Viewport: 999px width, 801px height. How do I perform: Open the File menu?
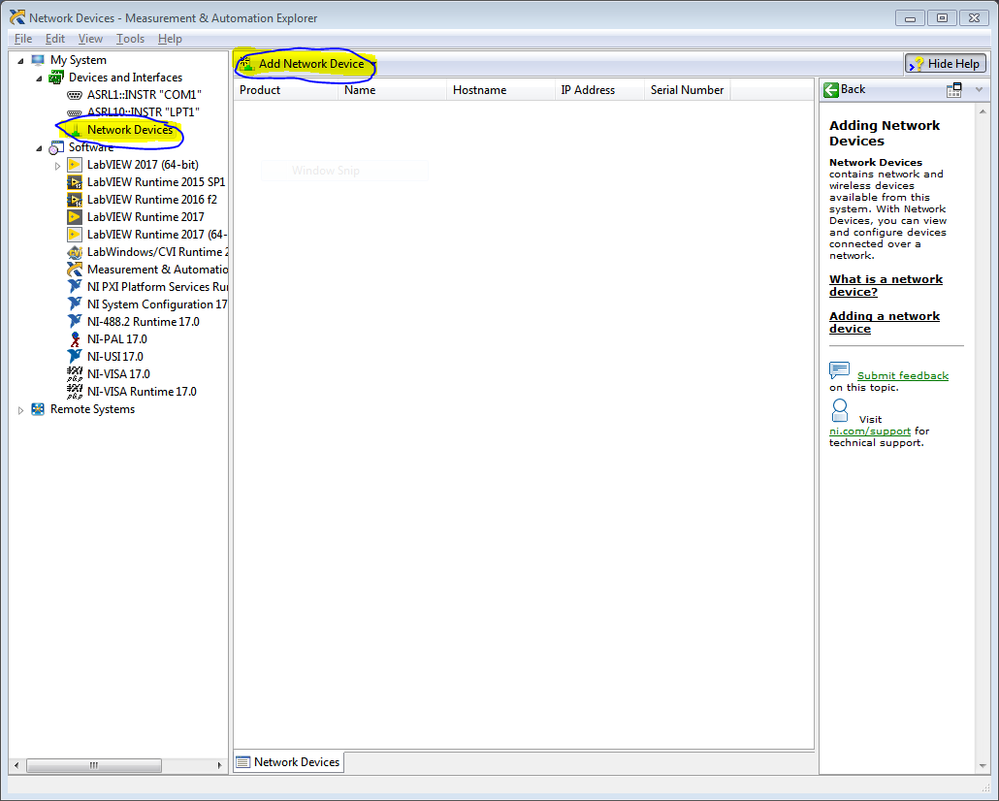(23, 39)
